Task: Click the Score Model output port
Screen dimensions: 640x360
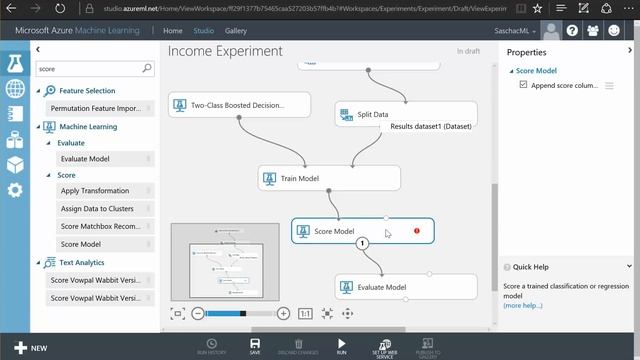Action: pyautogui.click(x=362, y=244)
